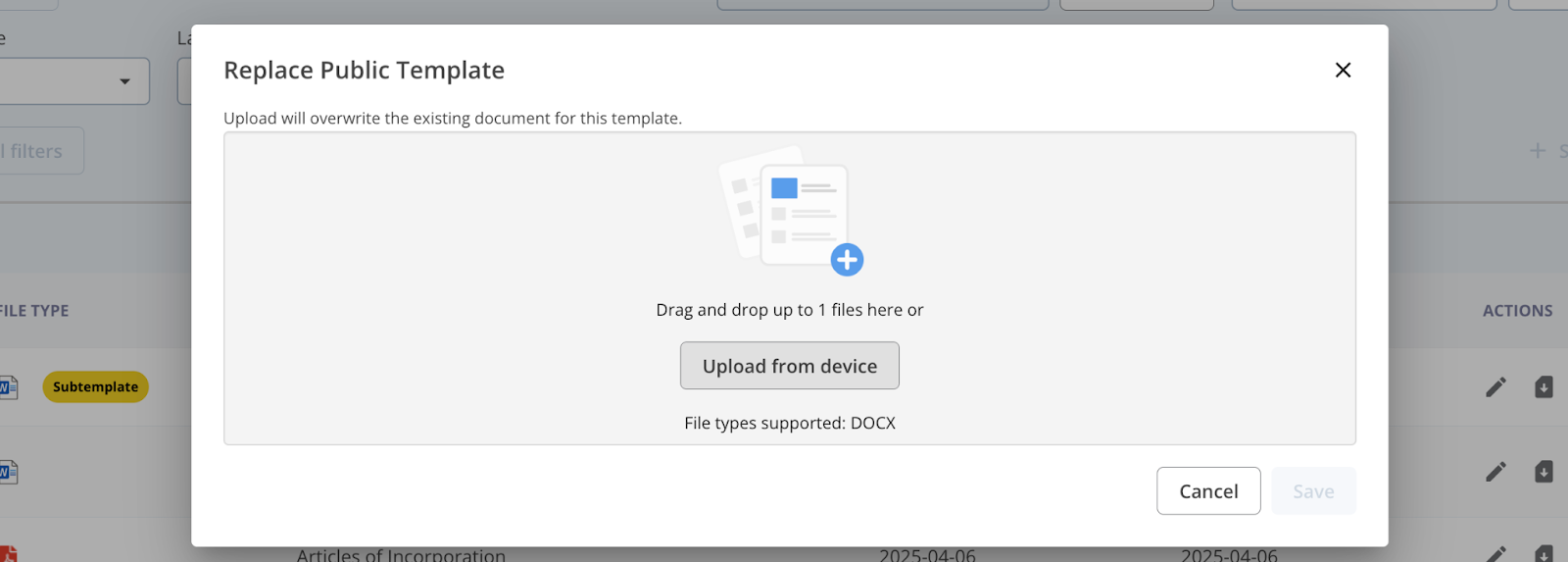Click the yellow Subtemplate badge
Screen dimensions: 1568x562
tap(95, 387)
